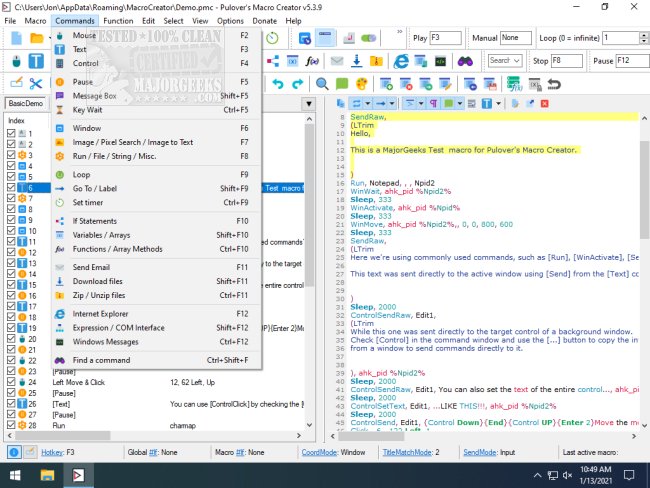Click the New file icon in the toolbar
Image resolution: width=650 pixels, height=488 pixels.
point(16,38)
